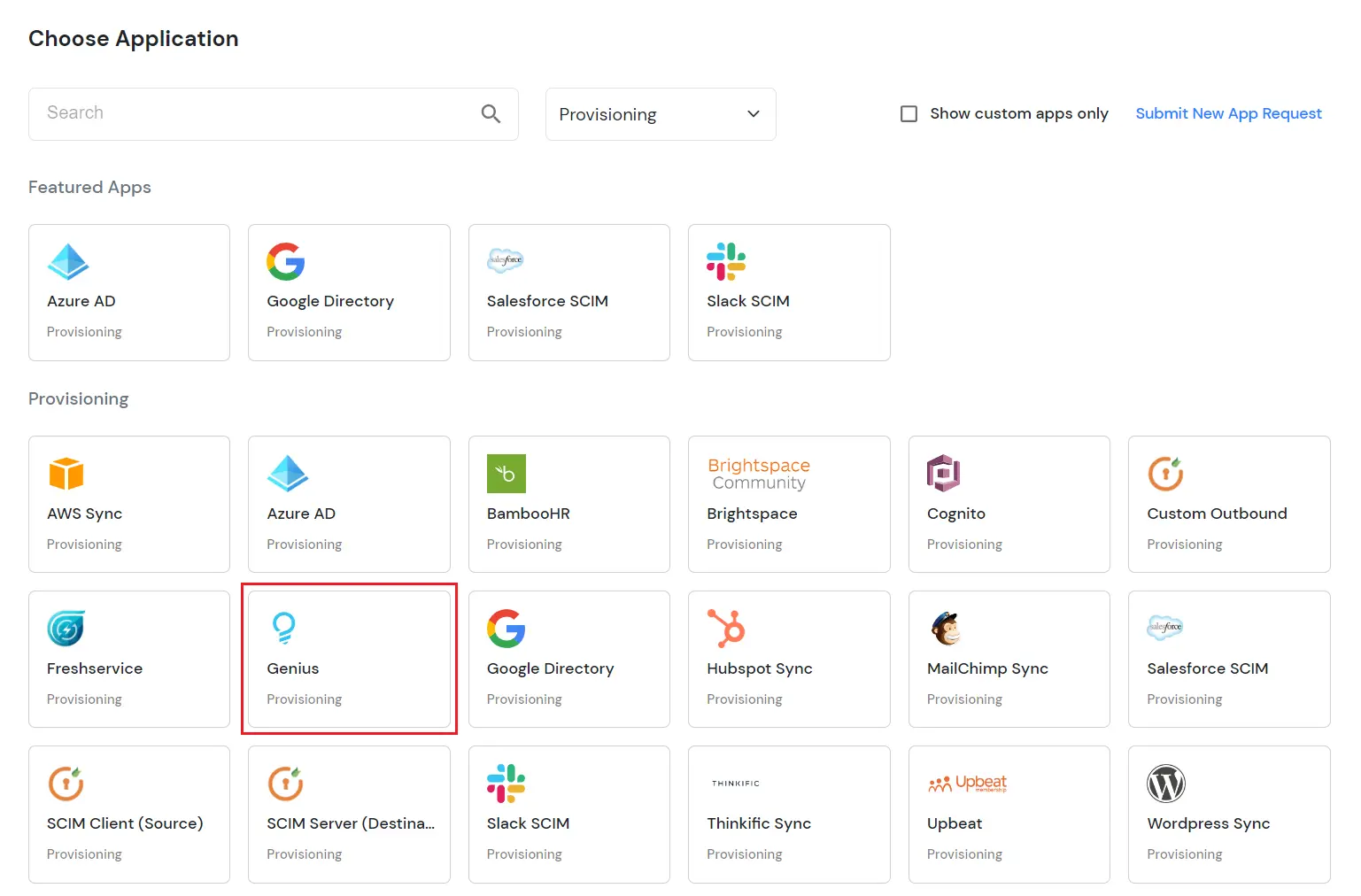
Task: Click the MailChimp Sync monkey icon
Action: point(946,628)
